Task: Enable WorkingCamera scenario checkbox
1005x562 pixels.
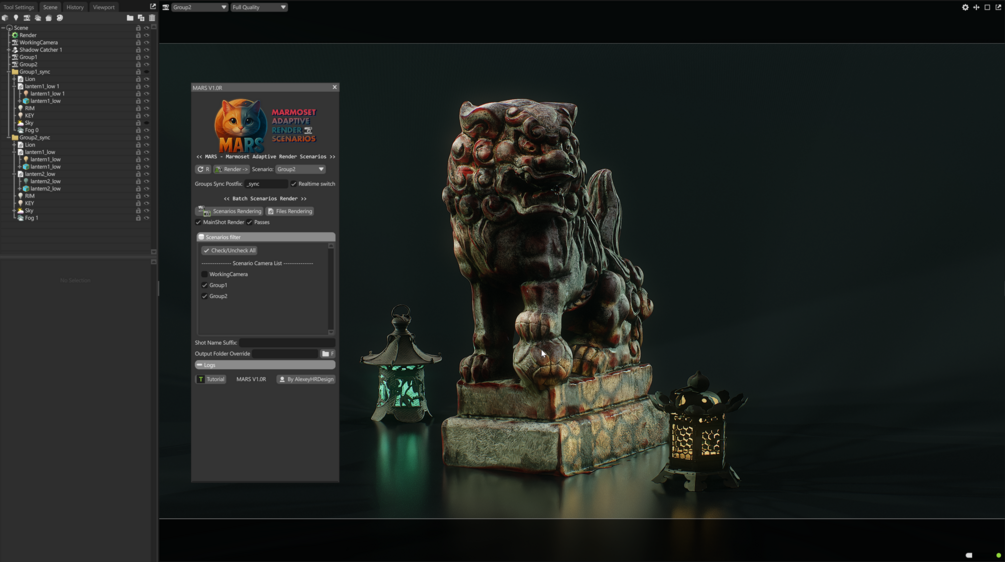Action: (x=204, y=274)
